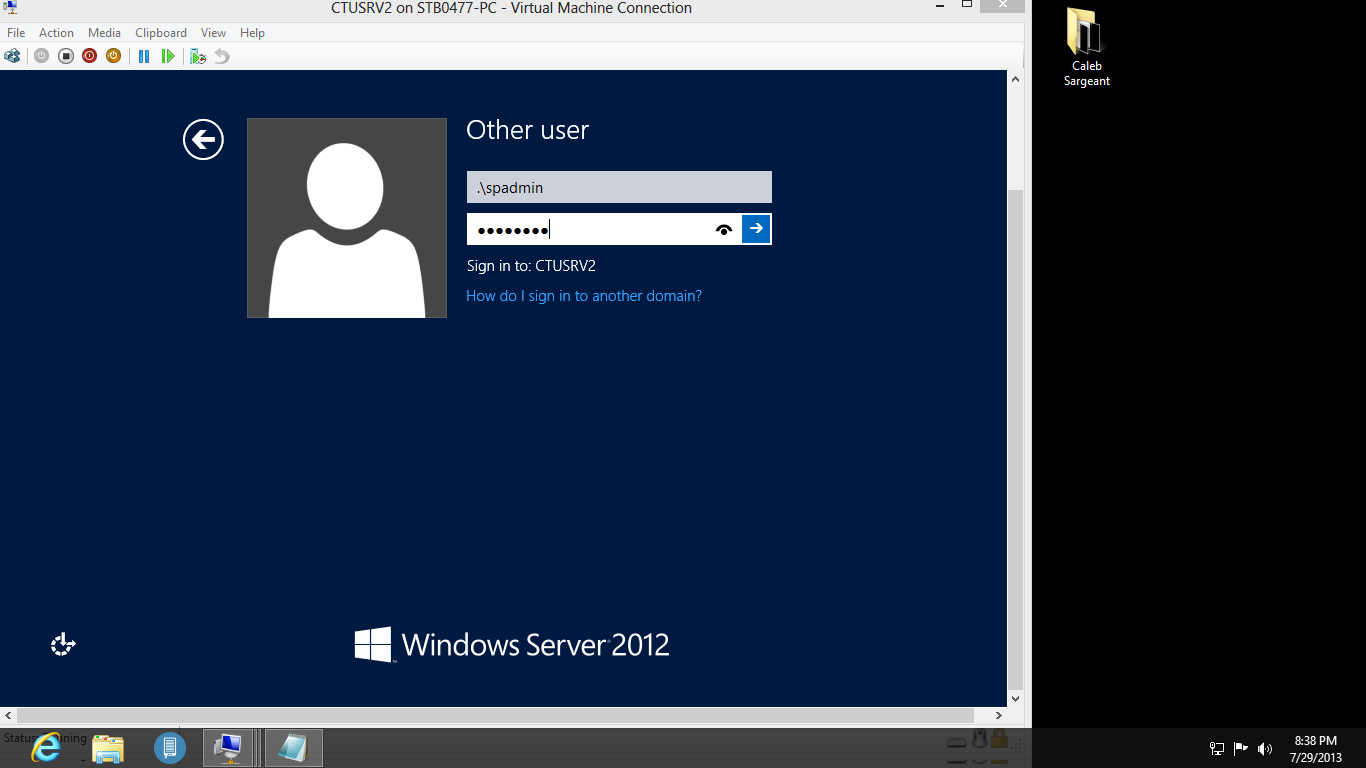Screen dimensions: 1366x768
Task: Pause the virtual machine
Action: pyautogui.click(x=144, y=56)
